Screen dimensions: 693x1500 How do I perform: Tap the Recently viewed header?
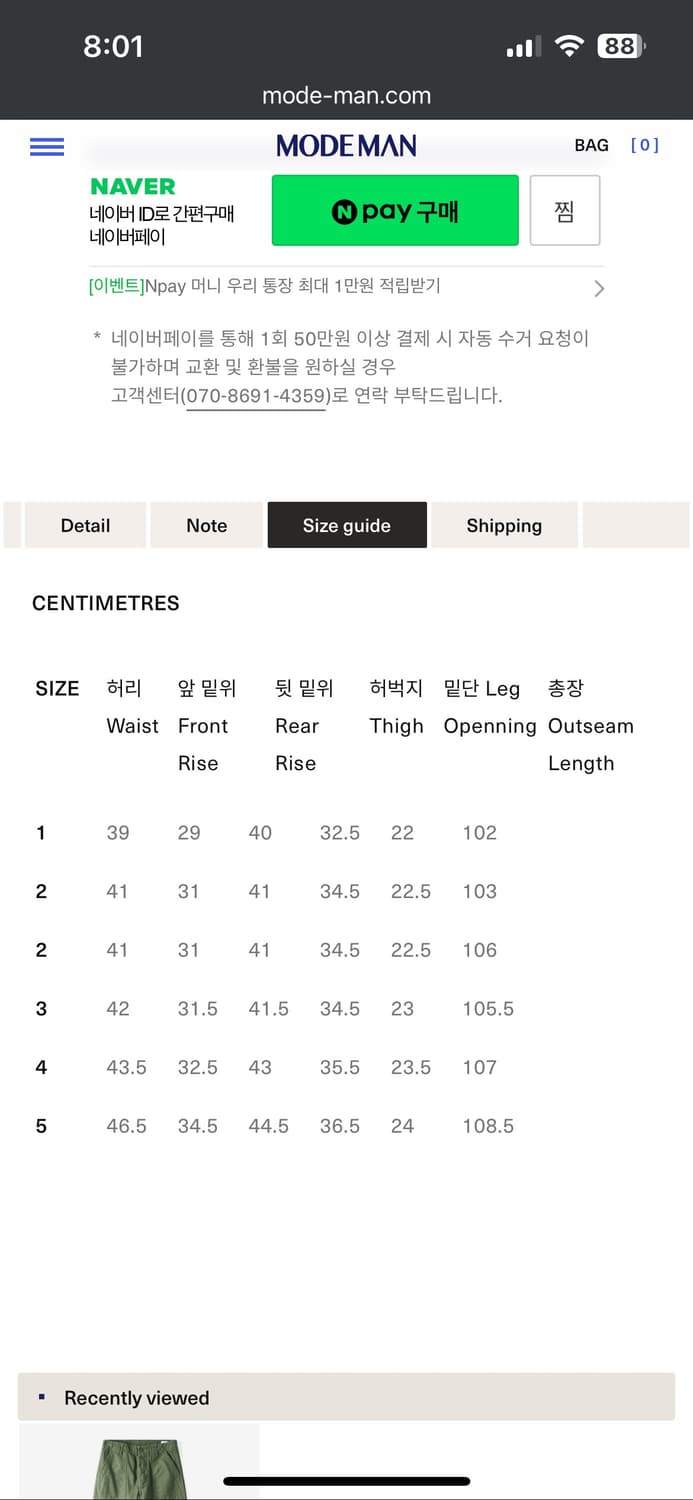[136, 1398]
